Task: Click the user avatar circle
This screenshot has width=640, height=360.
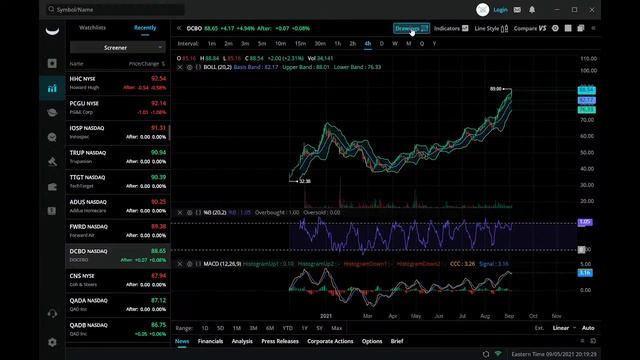Action: [x=482, y=10]
